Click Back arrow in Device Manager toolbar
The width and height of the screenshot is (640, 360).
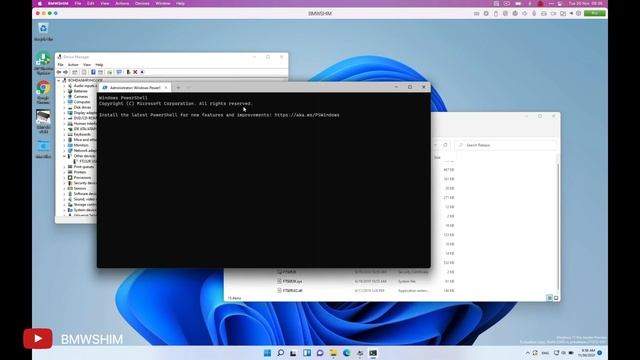coord(59,72)
